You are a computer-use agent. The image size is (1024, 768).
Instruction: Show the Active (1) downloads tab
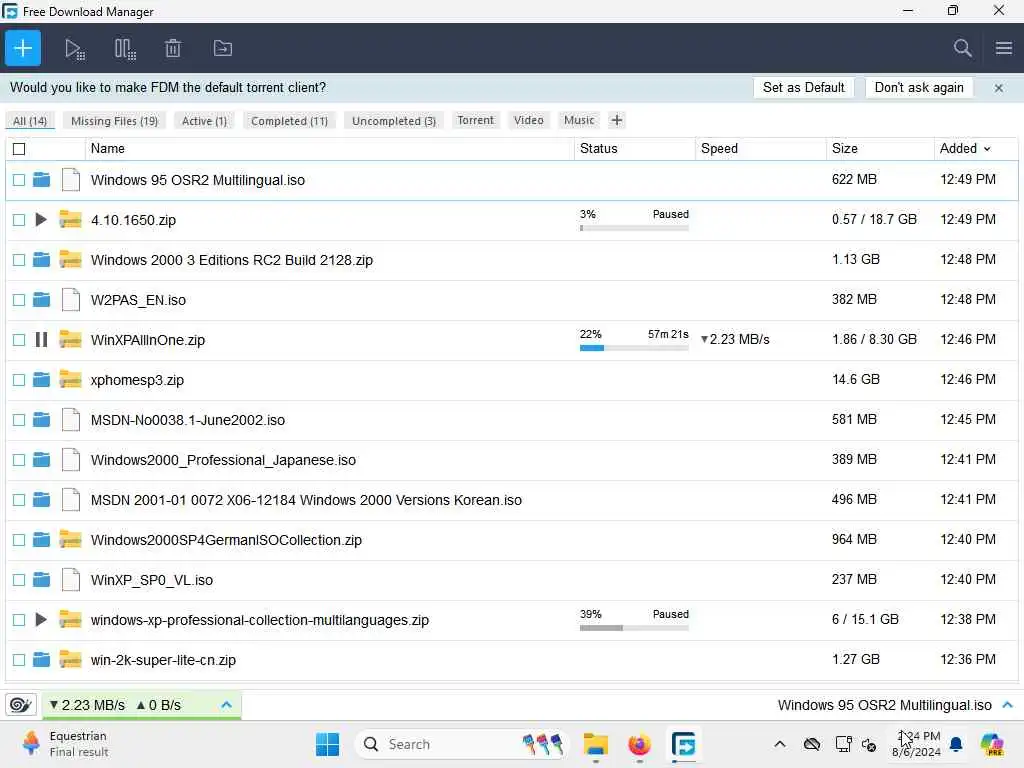point(204,121)
